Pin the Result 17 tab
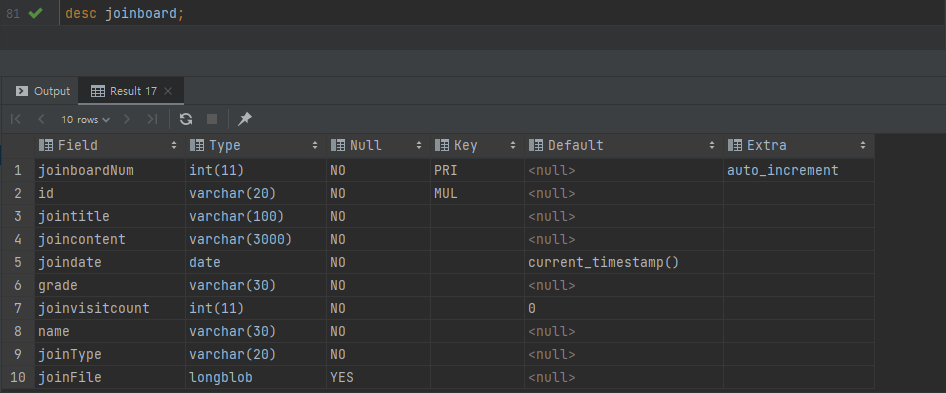Image resolution: width=946 pixels, height=393 pixels. click(x=244, y=120)
